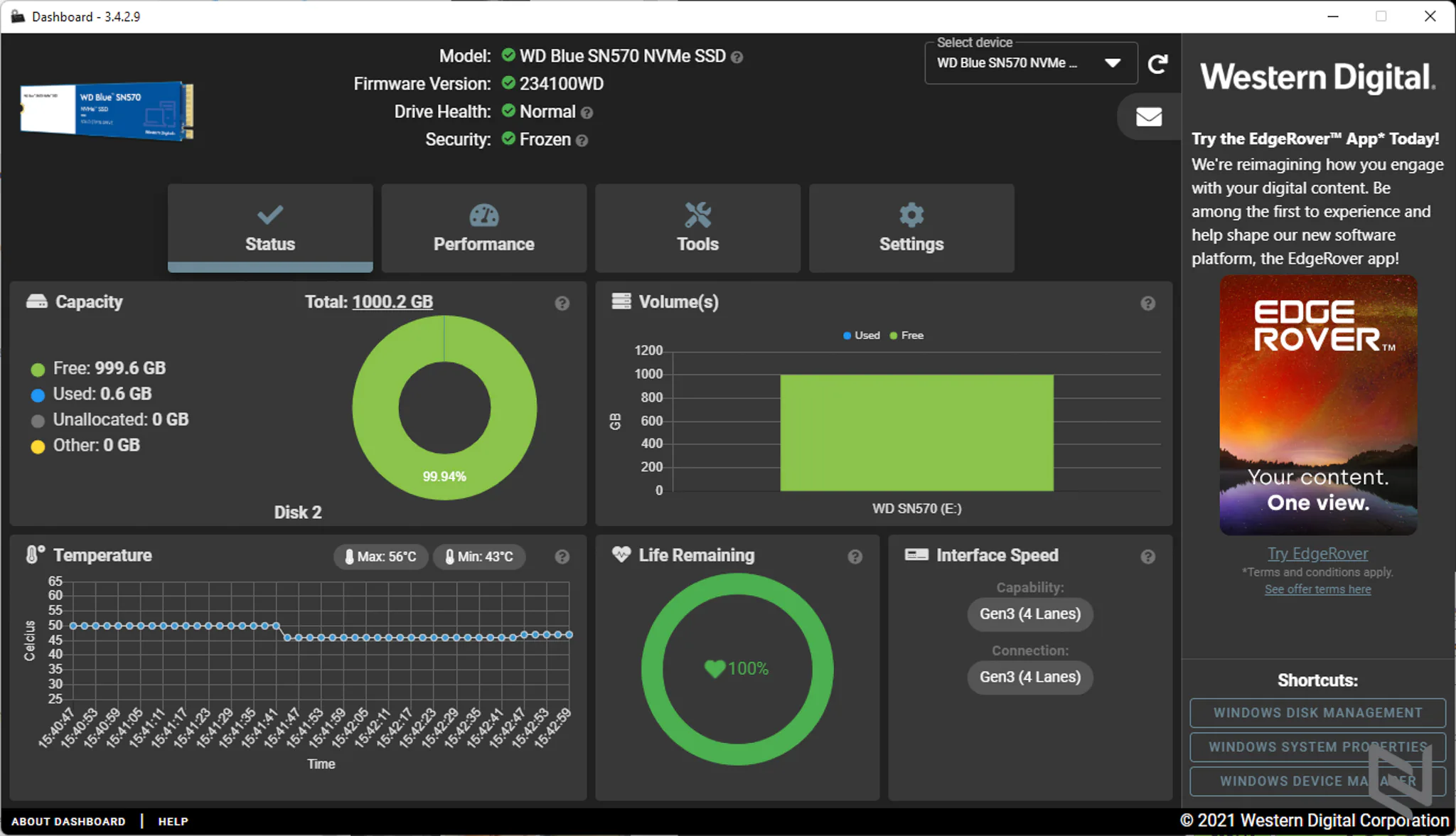This screenshot has height=836, width=1456.
Task: Click the help icon next to Model name
Action: pos(737,57)
